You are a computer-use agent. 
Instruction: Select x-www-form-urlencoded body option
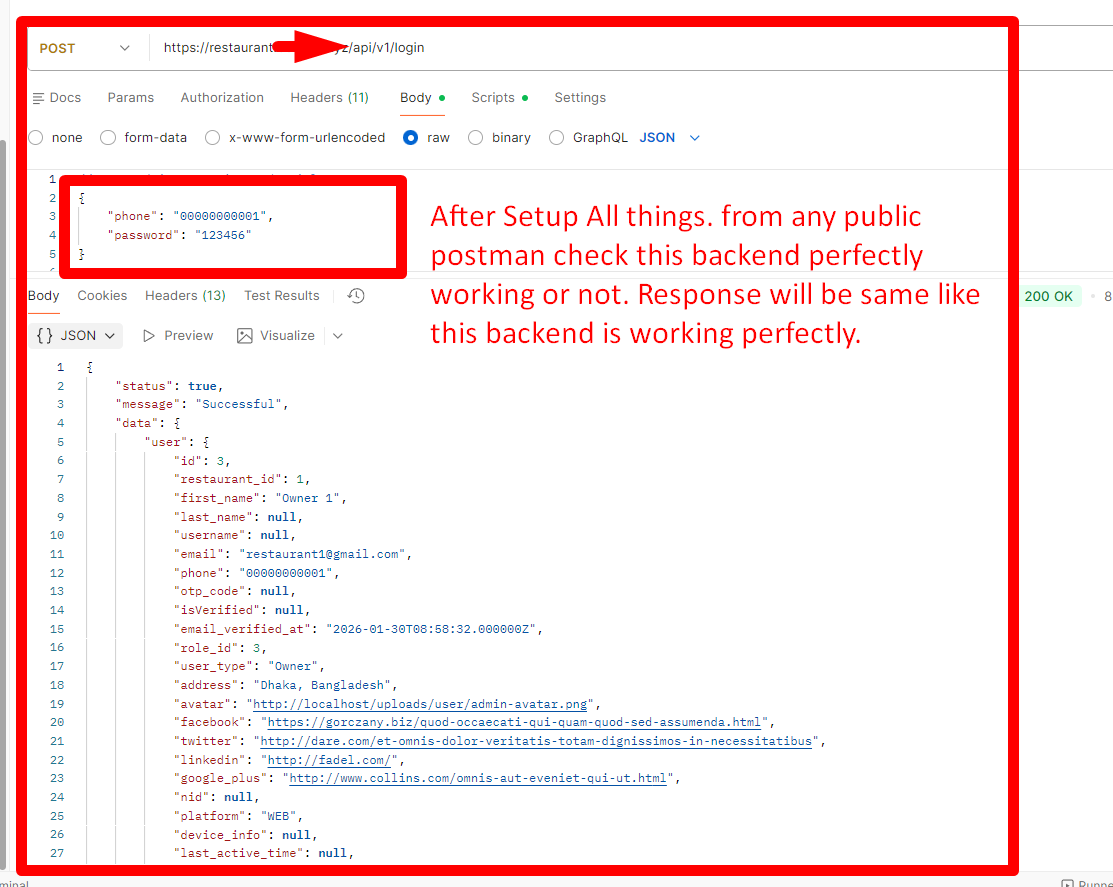coord(213,138)
